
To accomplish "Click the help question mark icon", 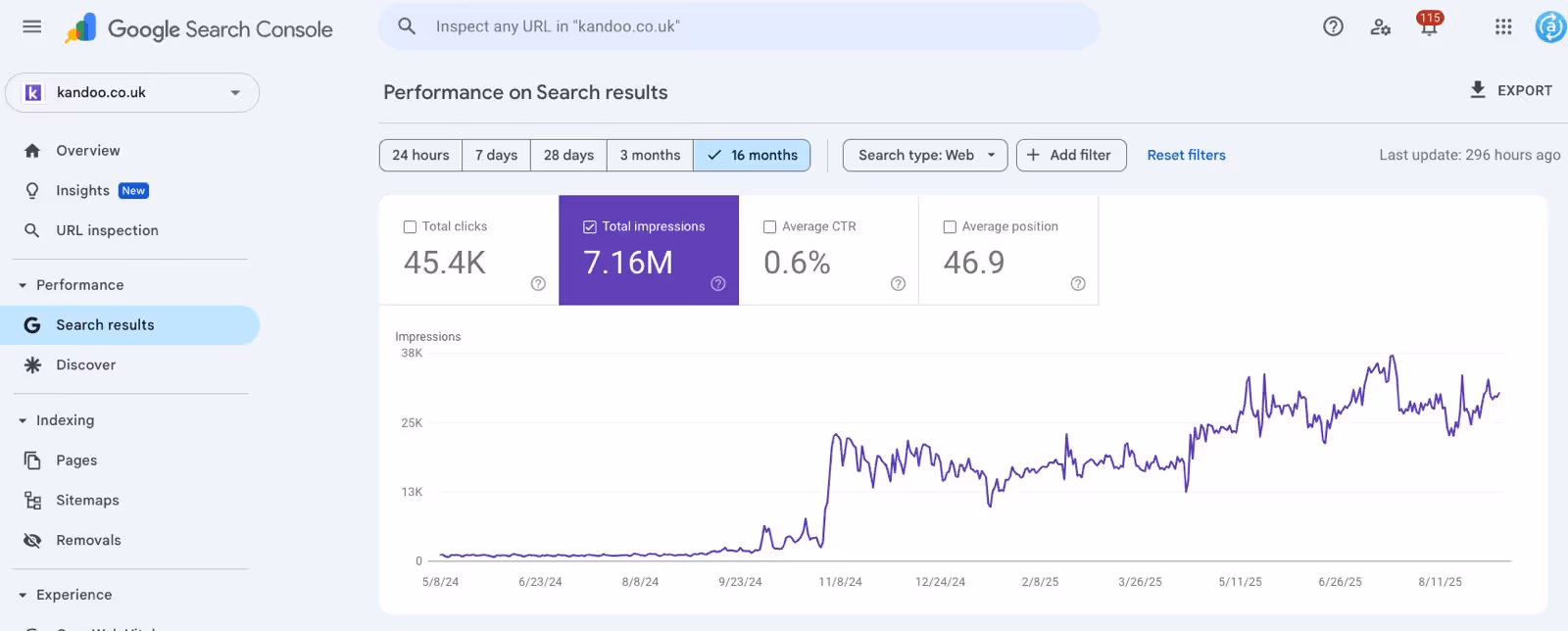I will tap(1333, 26).
